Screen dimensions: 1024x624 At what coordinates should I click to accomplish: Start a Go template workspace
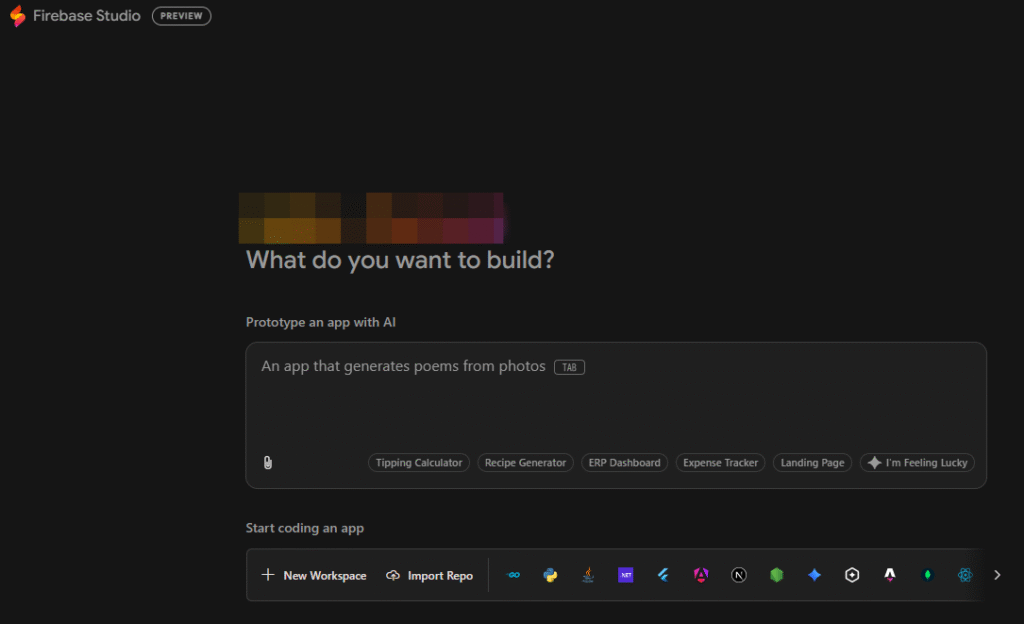coord(513,575)
